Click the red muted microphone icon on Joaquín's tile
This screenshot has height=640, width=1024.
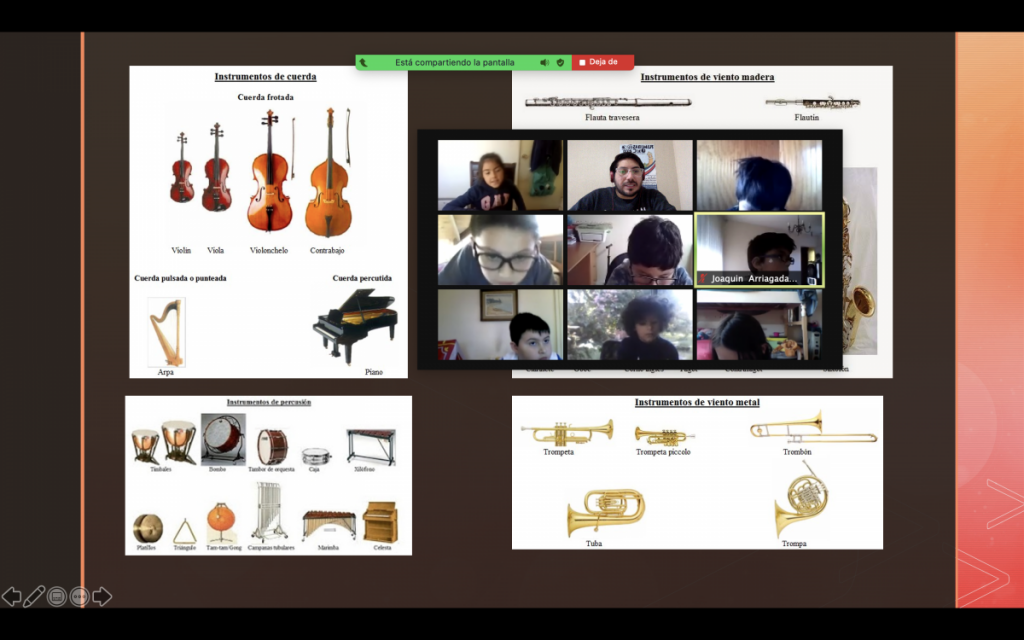(x=703, y=279)
